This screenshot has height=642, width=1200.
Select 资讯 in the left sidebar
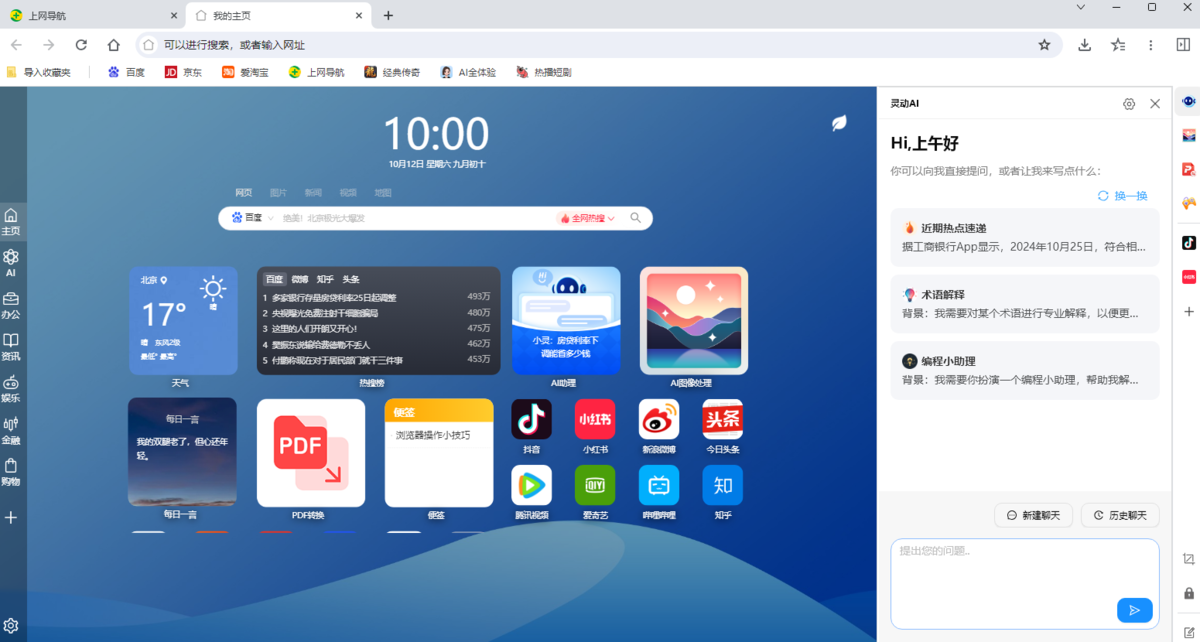(11, 347)
